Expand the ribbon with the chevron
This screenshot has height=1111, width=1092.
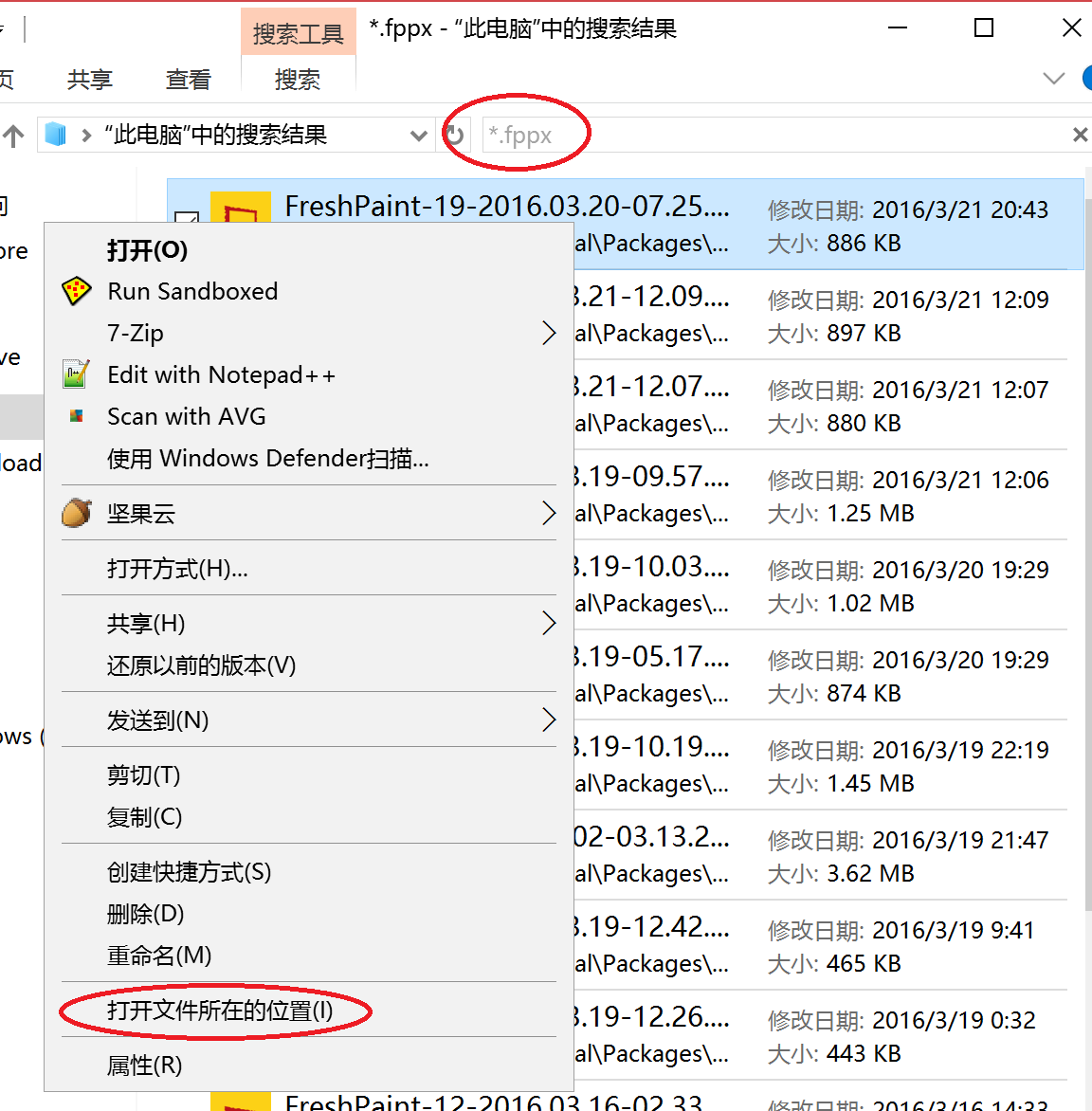(1053, 79)
